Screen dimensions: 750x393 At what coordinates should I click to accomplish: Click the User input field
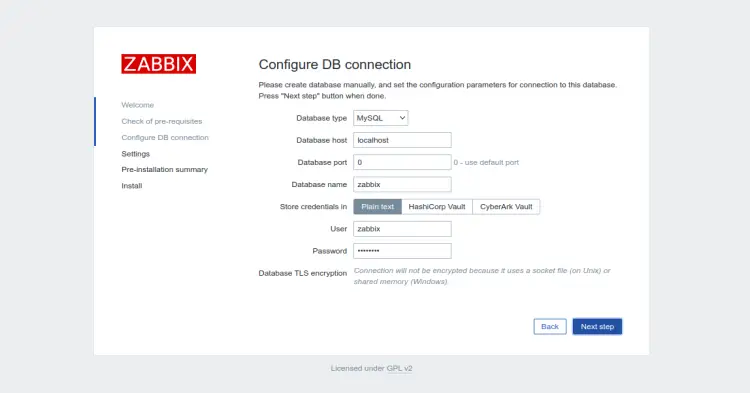[402, 229]
